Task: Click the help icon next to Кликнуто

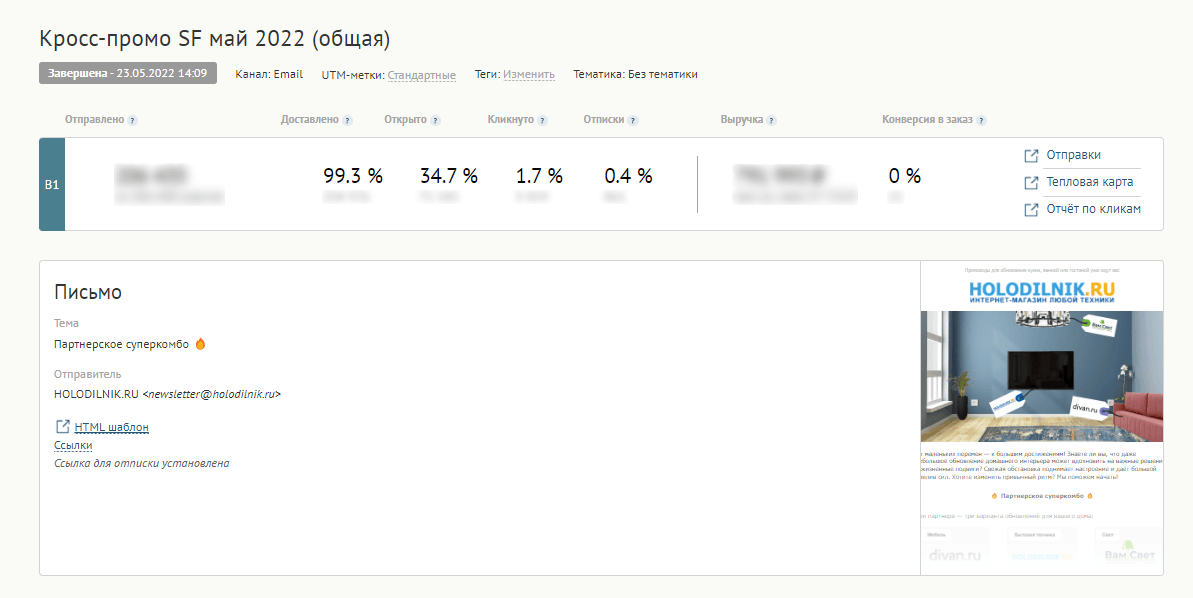Action: [542, 120]
